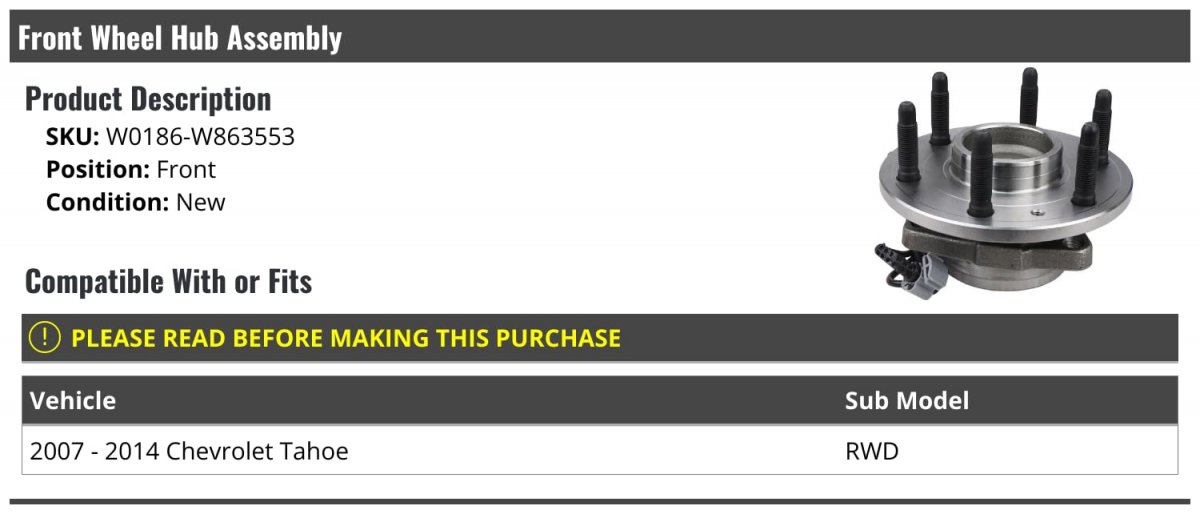
Task: Click the "New" condition value
Action: 201,202
